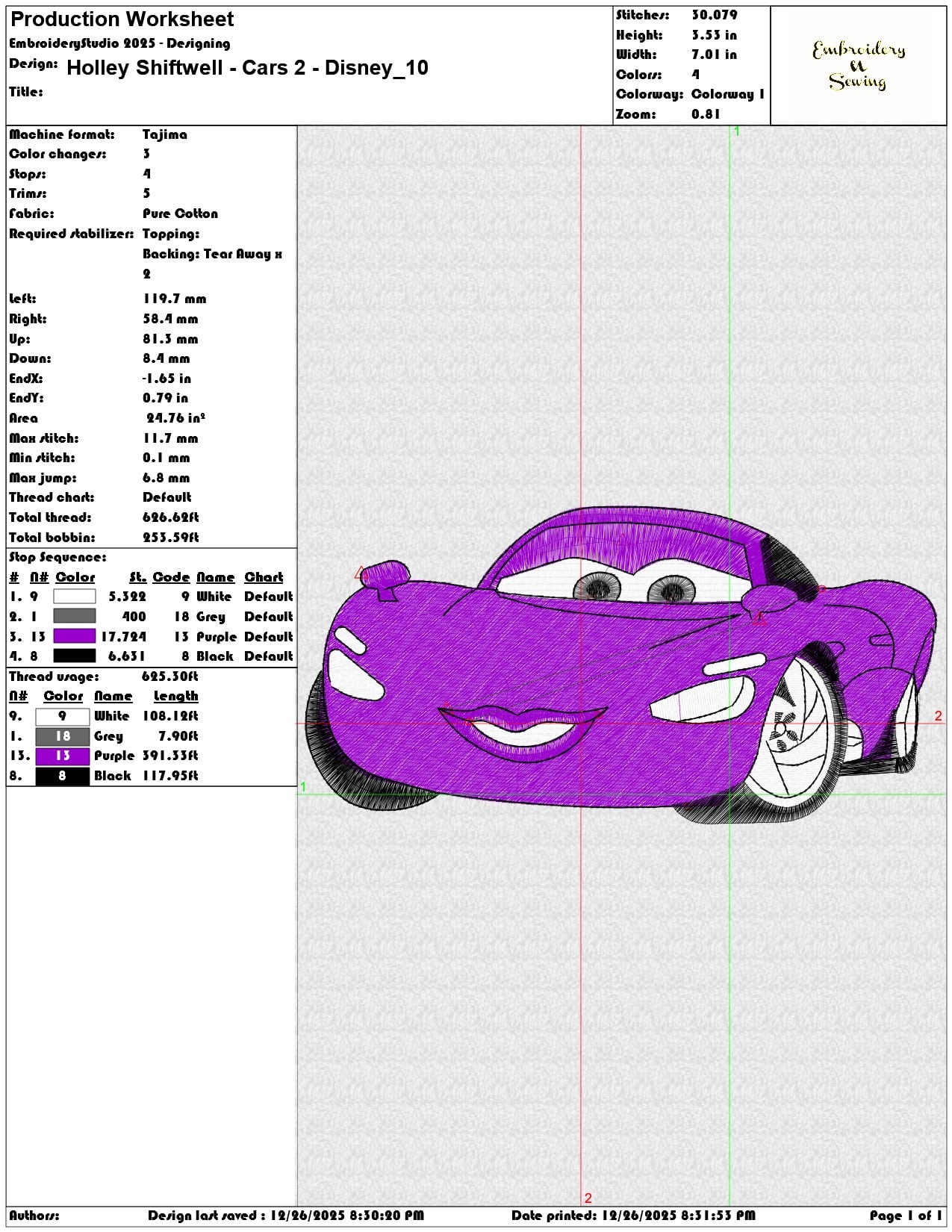Click the Authors: label in footer
The width and height of the screenshot is (952, 1232).
[x=34, y=1216]
